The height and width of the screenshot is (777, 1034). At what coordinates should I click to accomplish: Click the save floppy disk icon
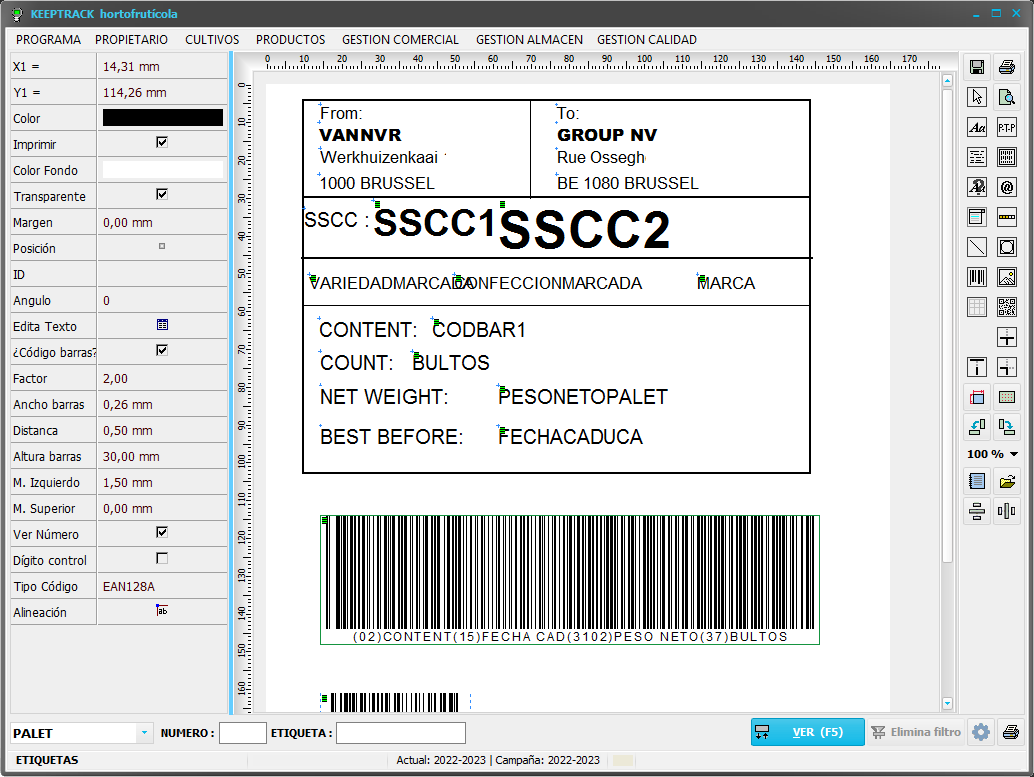click(977, 67)
